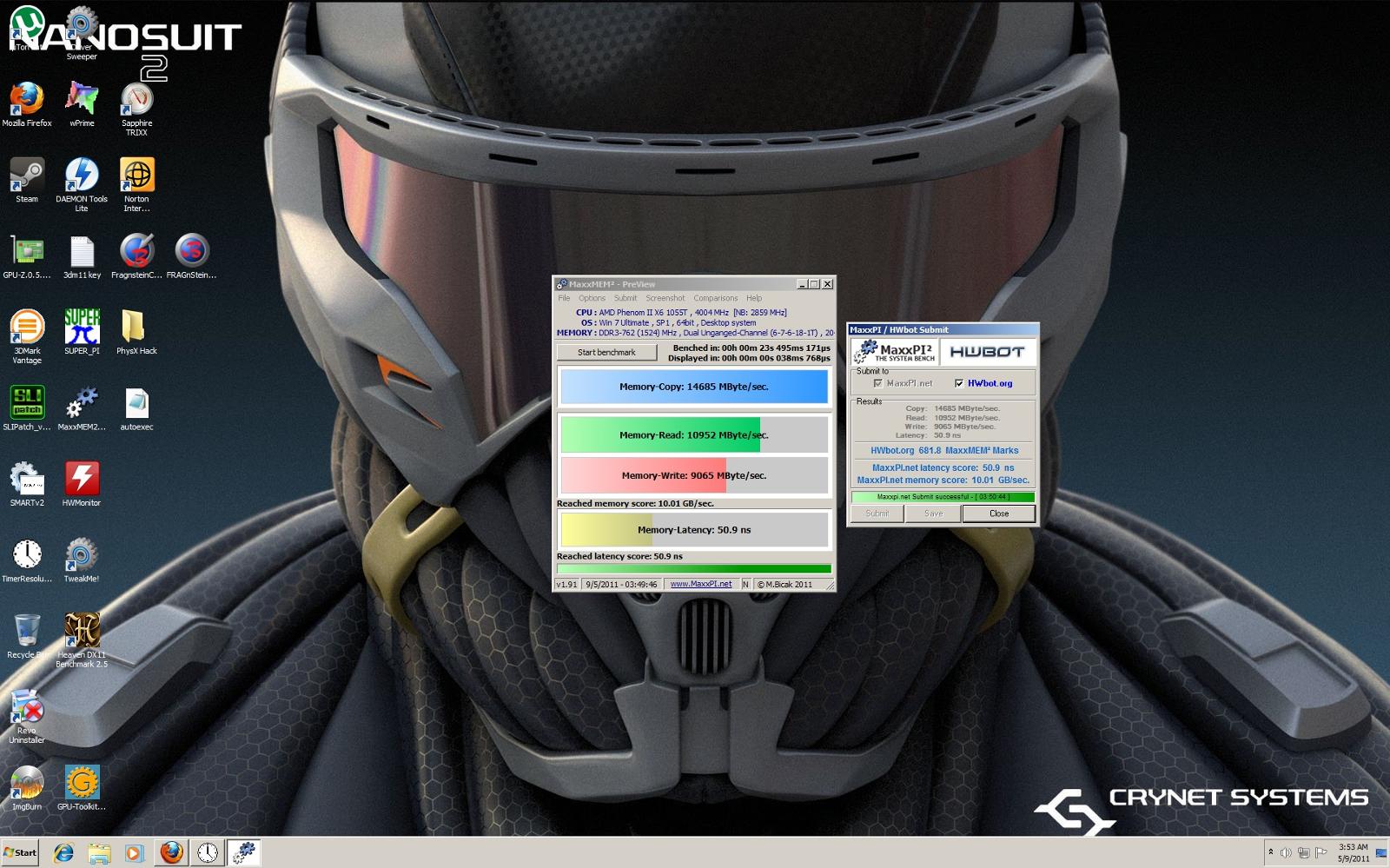Launch HWMonitor from the desktop
This screenshot has height=868, width=1390.
click(82, 484)
